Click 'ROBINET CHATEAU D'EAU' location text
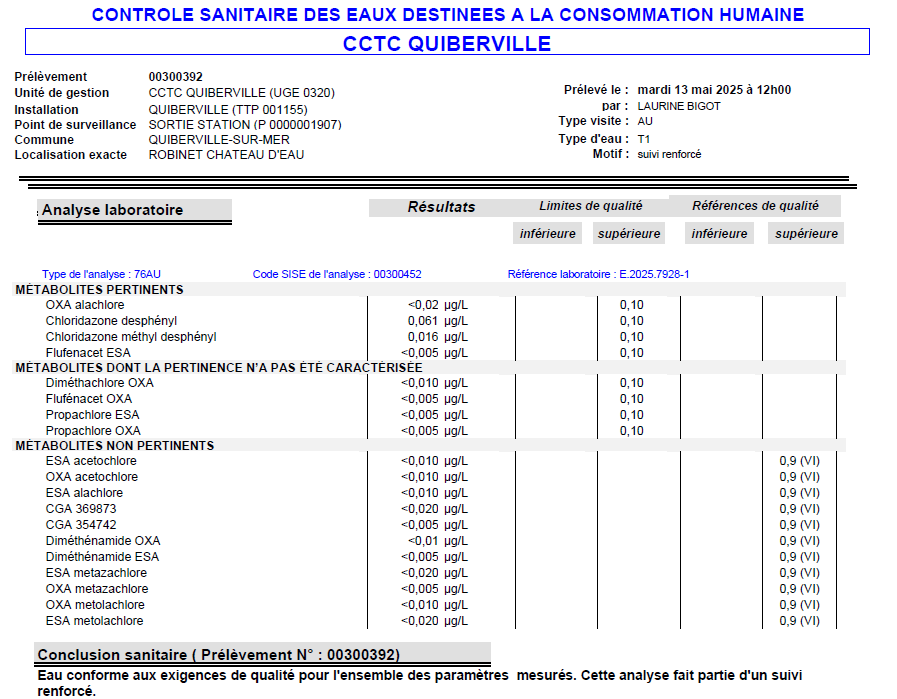Screen dimensions: 897x699 point(226,154)
